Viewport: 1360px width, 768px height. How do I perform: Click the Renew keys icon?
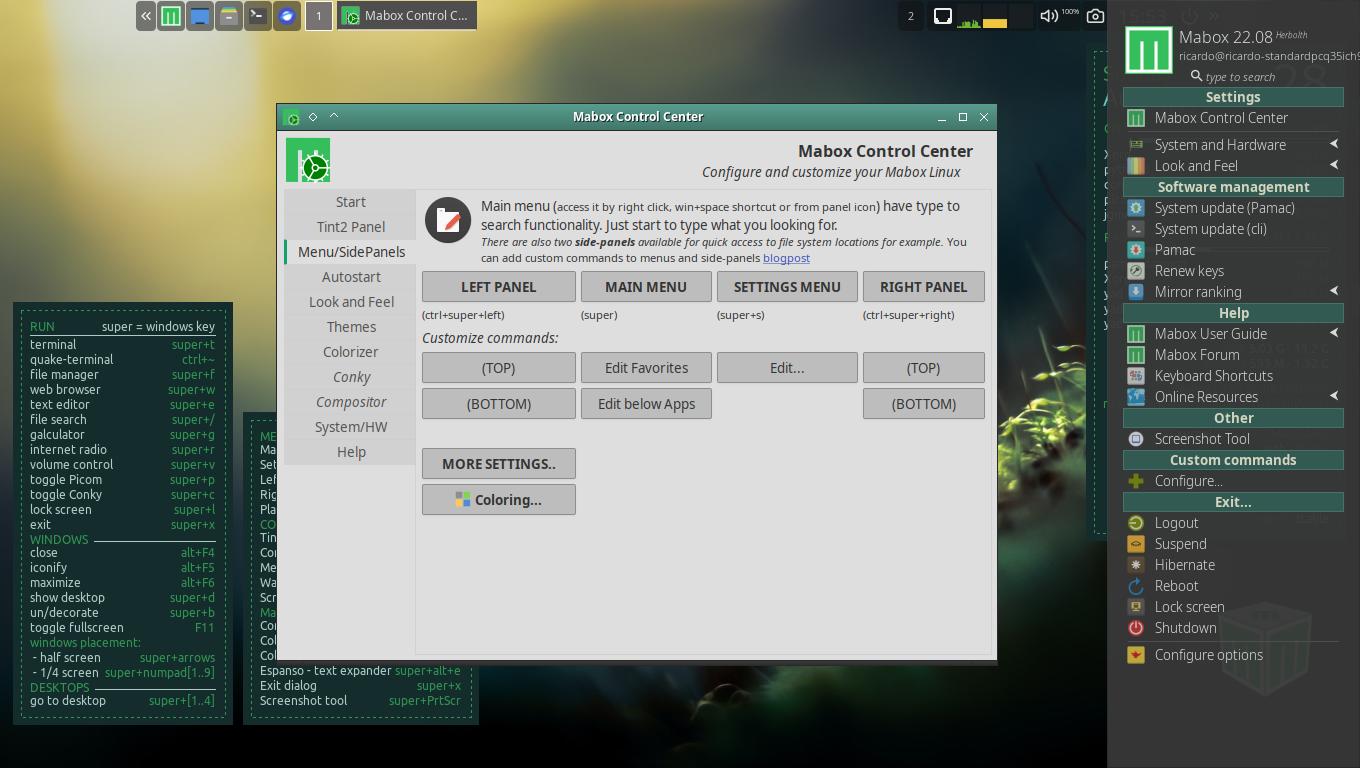point(1136,271)
